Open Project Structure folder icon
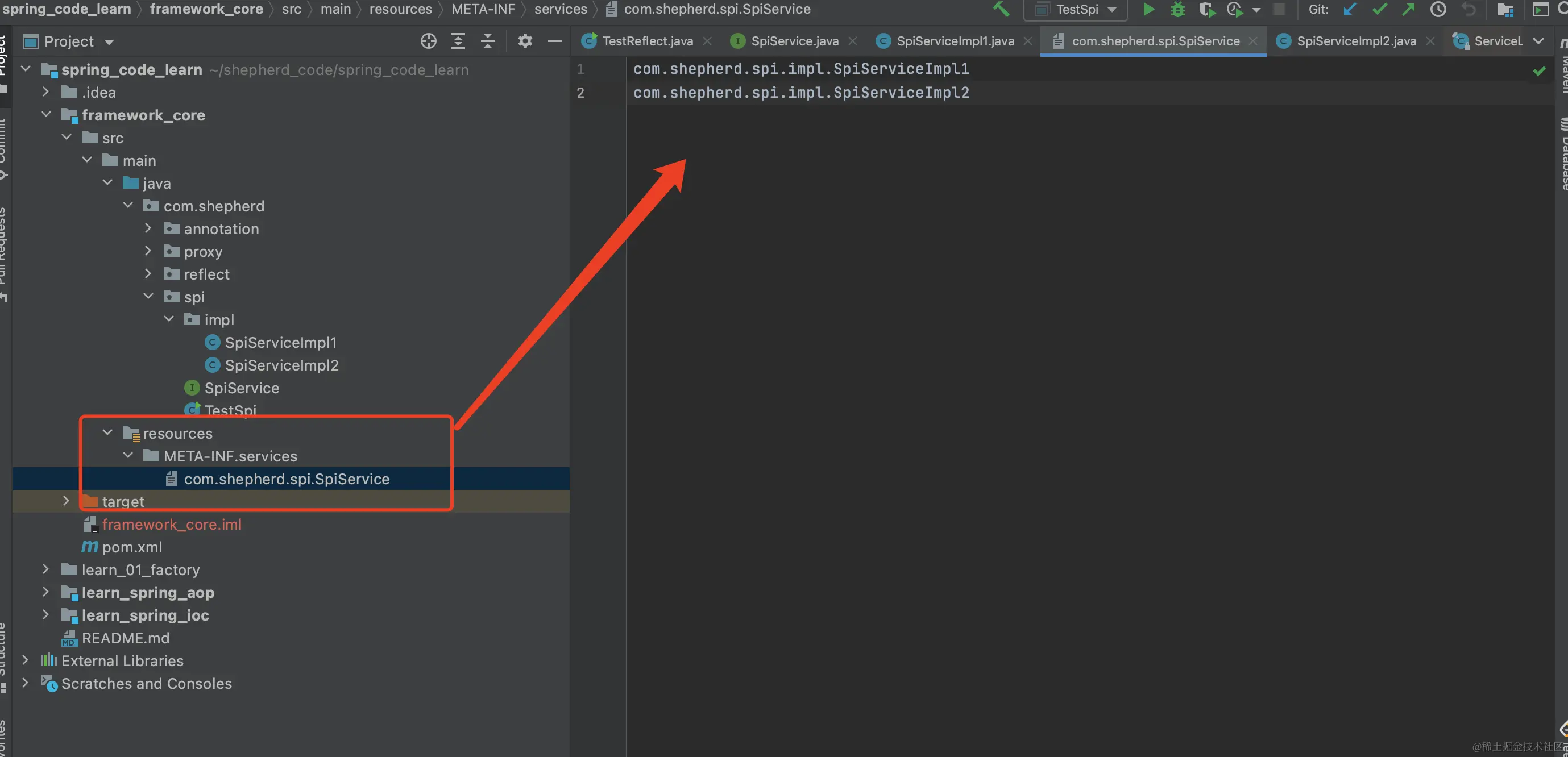The width and height of the screenshot is (1568, 757). point(1505,9)
